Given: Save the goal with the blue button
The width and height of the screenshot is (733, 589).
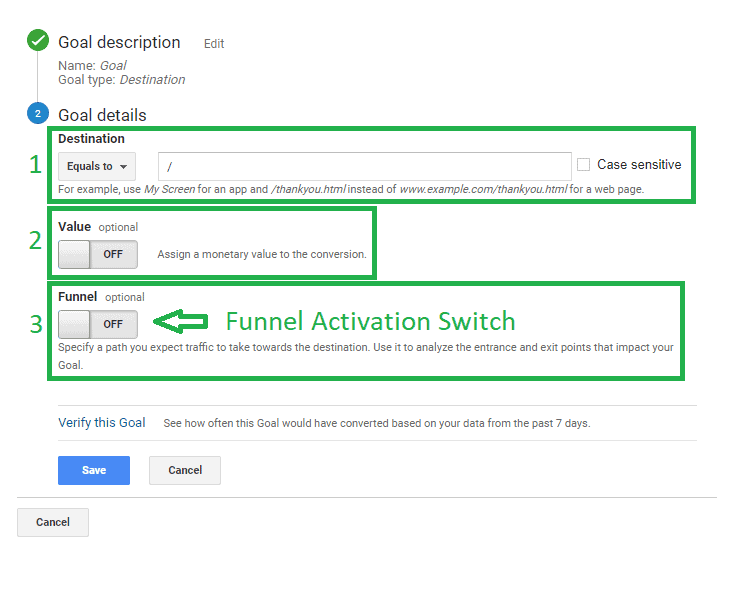Looking at the screenshot, I should click(94, 470).
